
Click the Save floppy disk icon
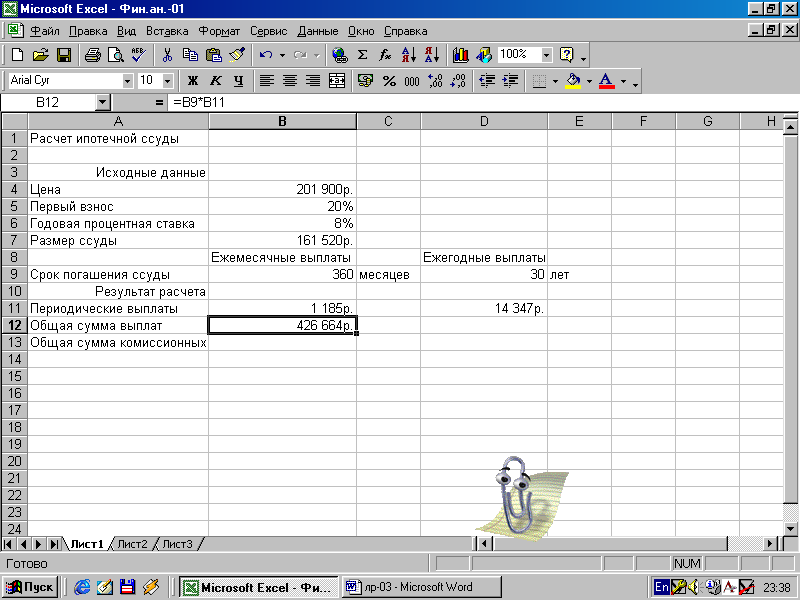coord(64,55)
